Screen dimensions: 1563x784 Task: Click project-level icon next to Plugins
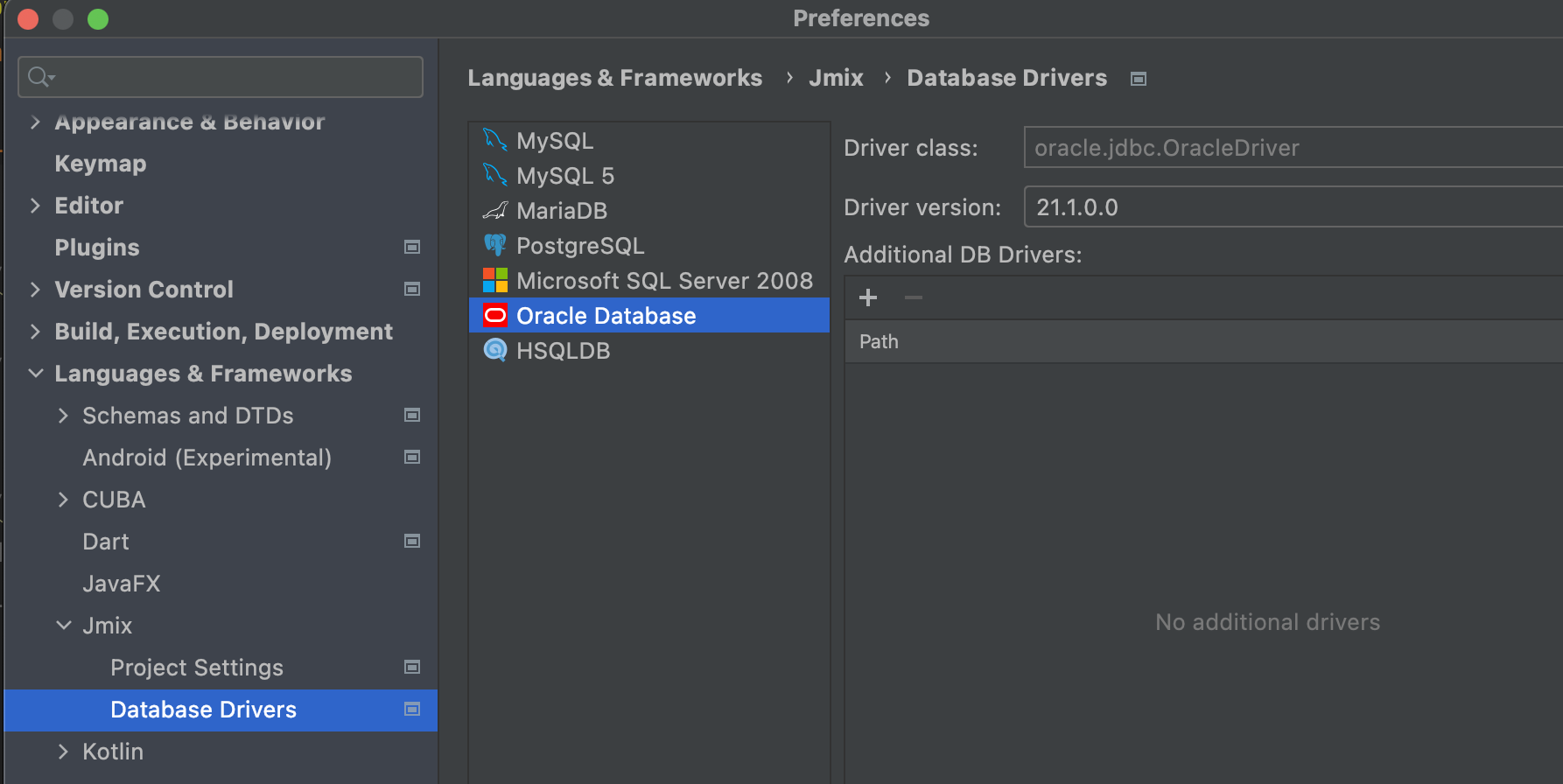tap(412, 247)
